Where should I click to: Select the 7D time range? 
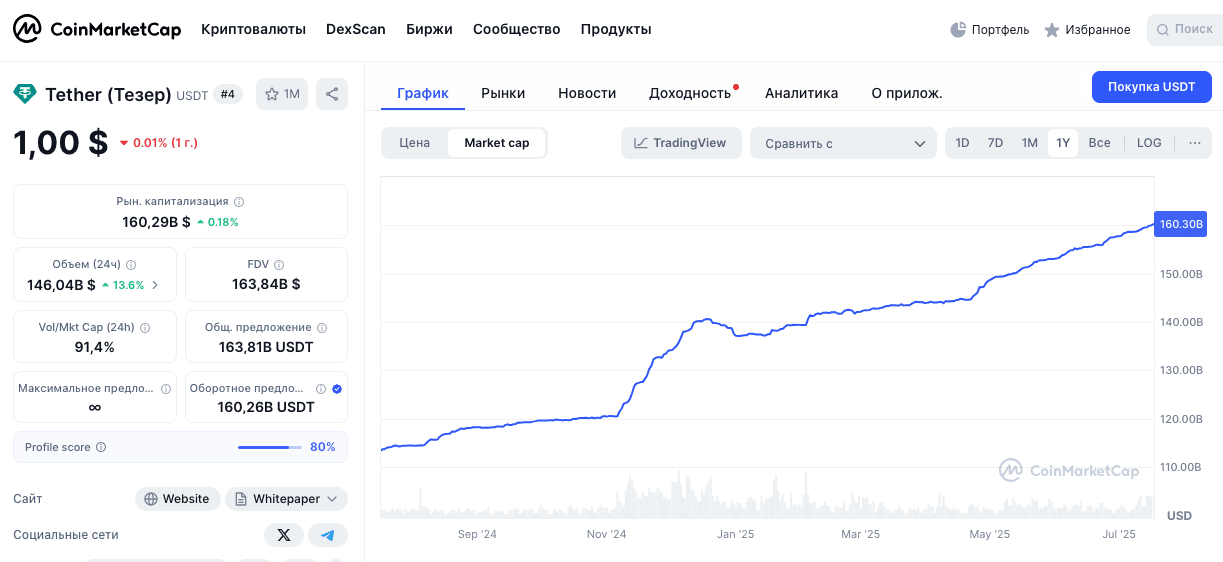point(995,143)
